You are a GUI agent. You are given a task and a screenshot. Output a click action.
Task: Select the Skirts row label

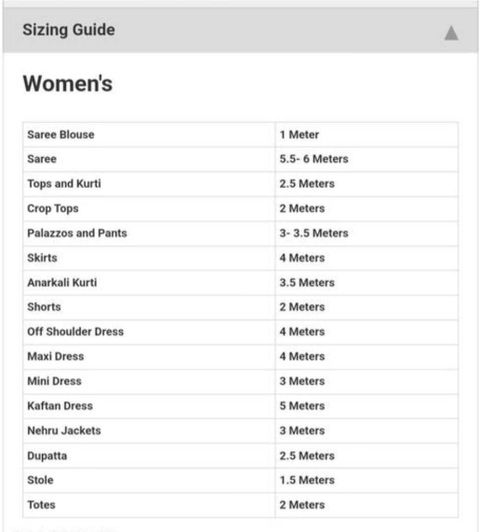42,258
